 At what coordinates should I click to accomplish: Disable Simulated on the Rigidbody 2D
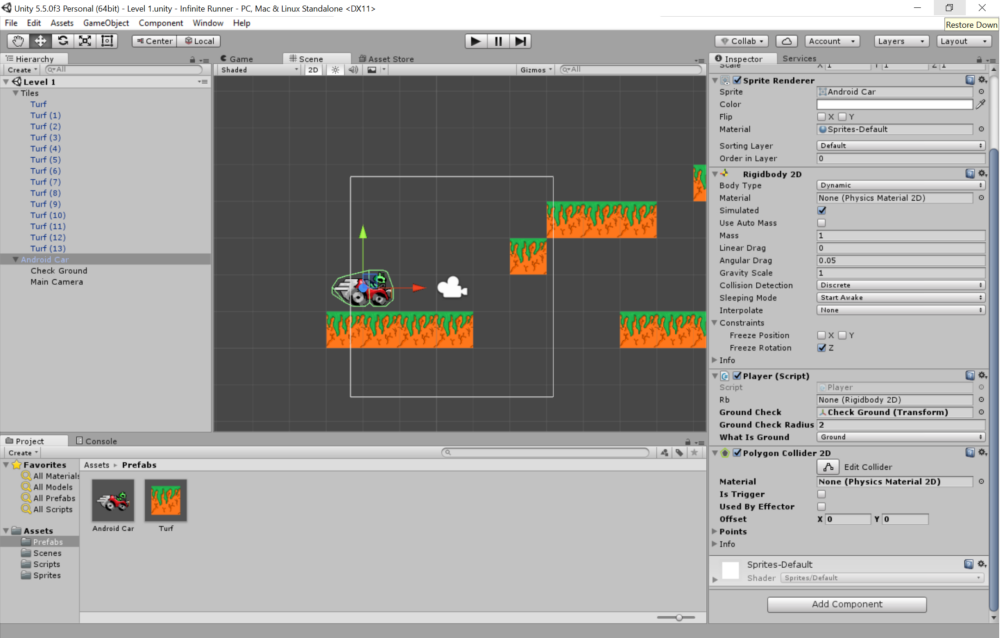pyautogui.click(x=823, y=210)
